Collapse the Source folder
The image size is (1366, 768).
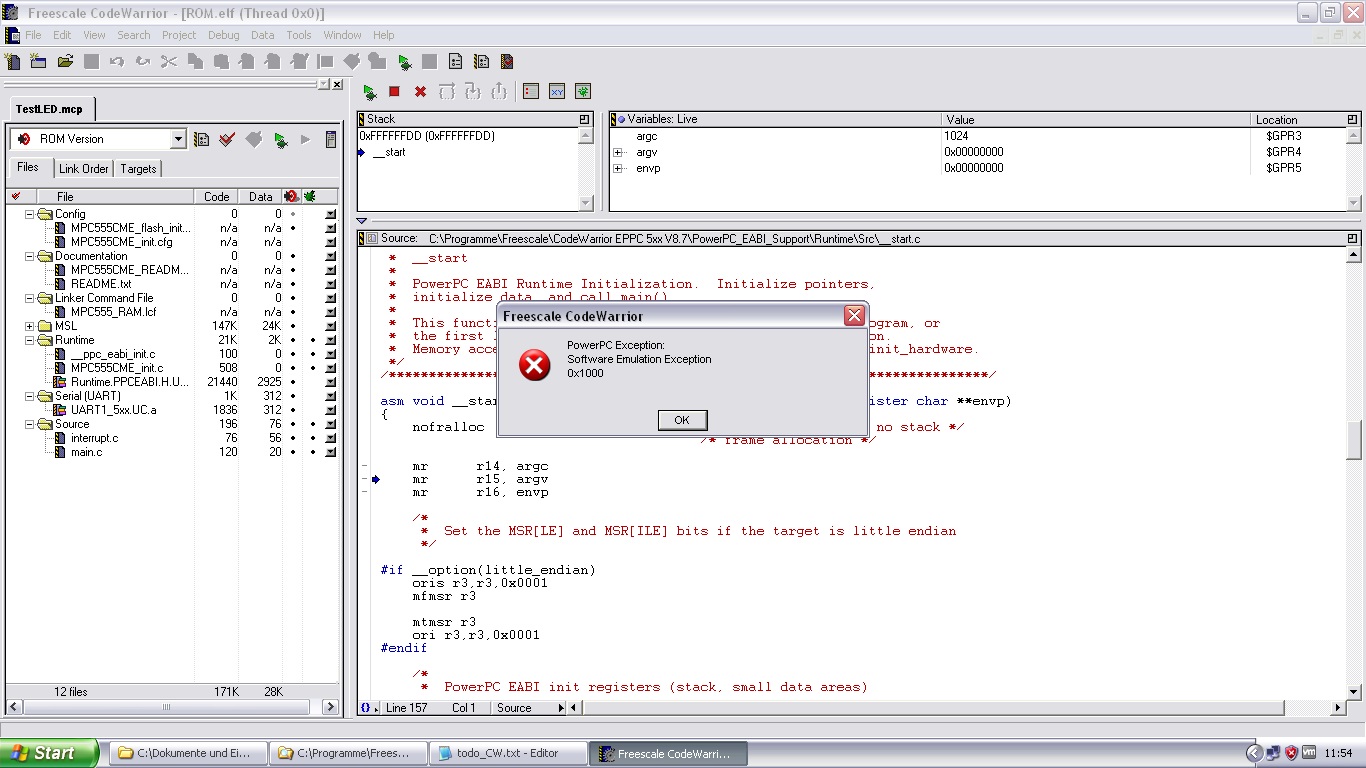[30, 424]
